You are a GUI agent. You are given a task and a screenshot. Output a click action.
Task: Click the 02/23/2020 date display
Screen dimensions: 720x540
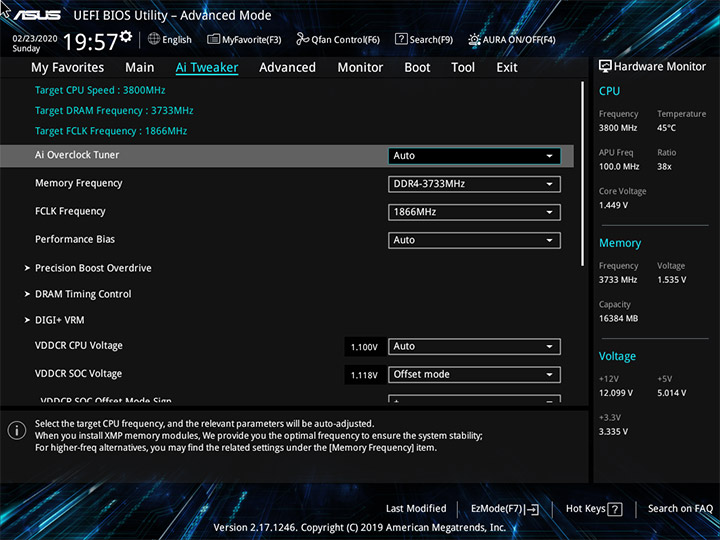pos(35,39)
